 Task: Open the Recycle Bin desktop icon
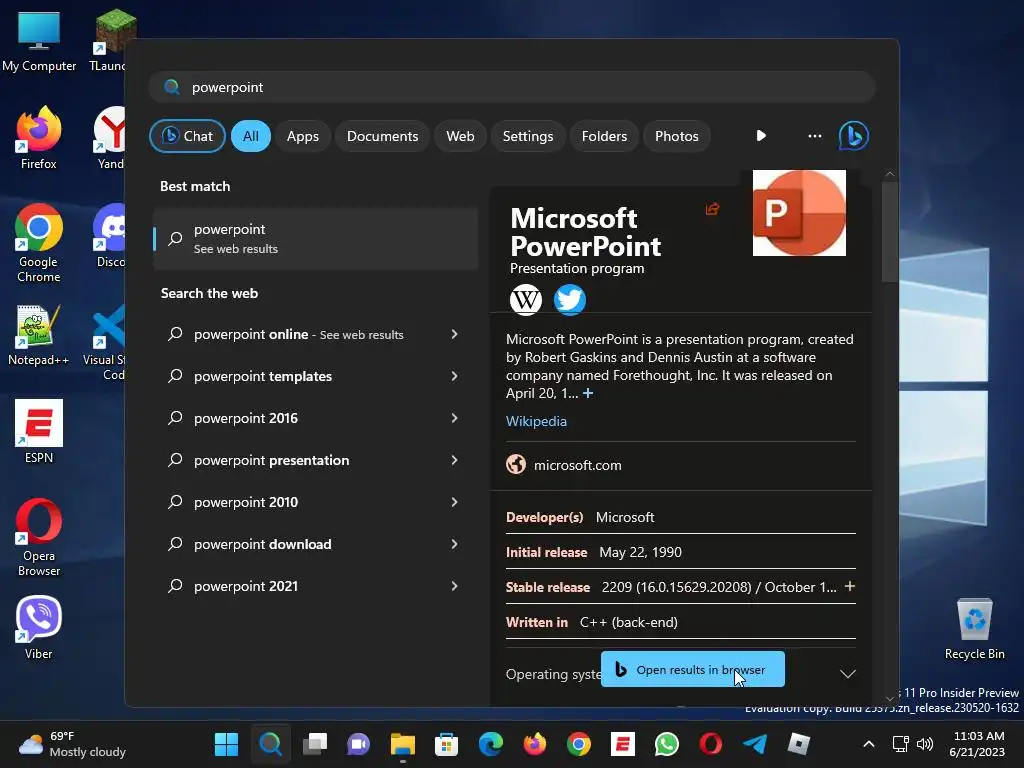974,628
